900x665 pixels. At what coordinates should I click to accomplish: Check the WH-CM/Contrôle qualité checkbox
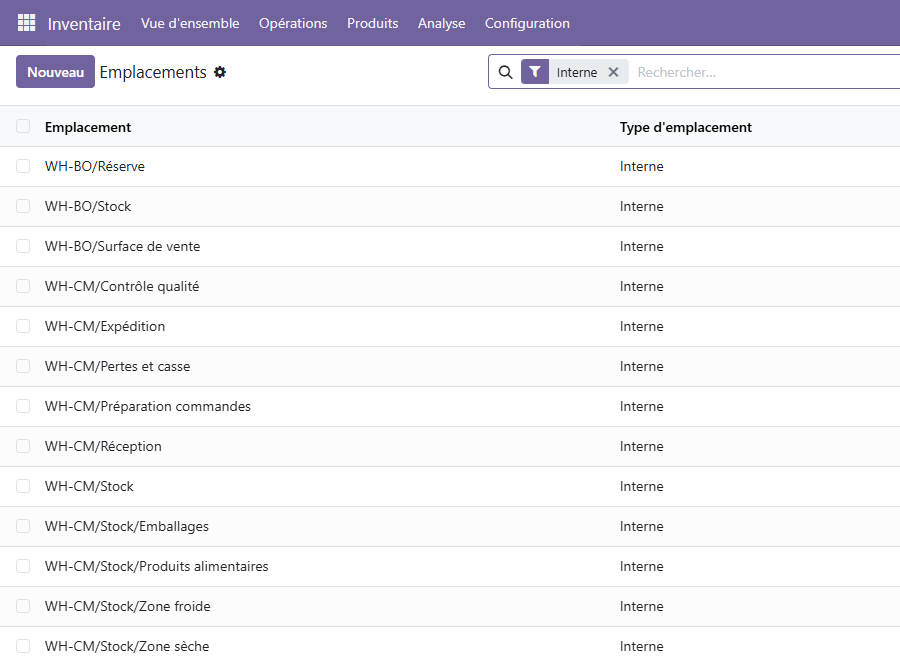pyautogui.click(x=23, y=286)
